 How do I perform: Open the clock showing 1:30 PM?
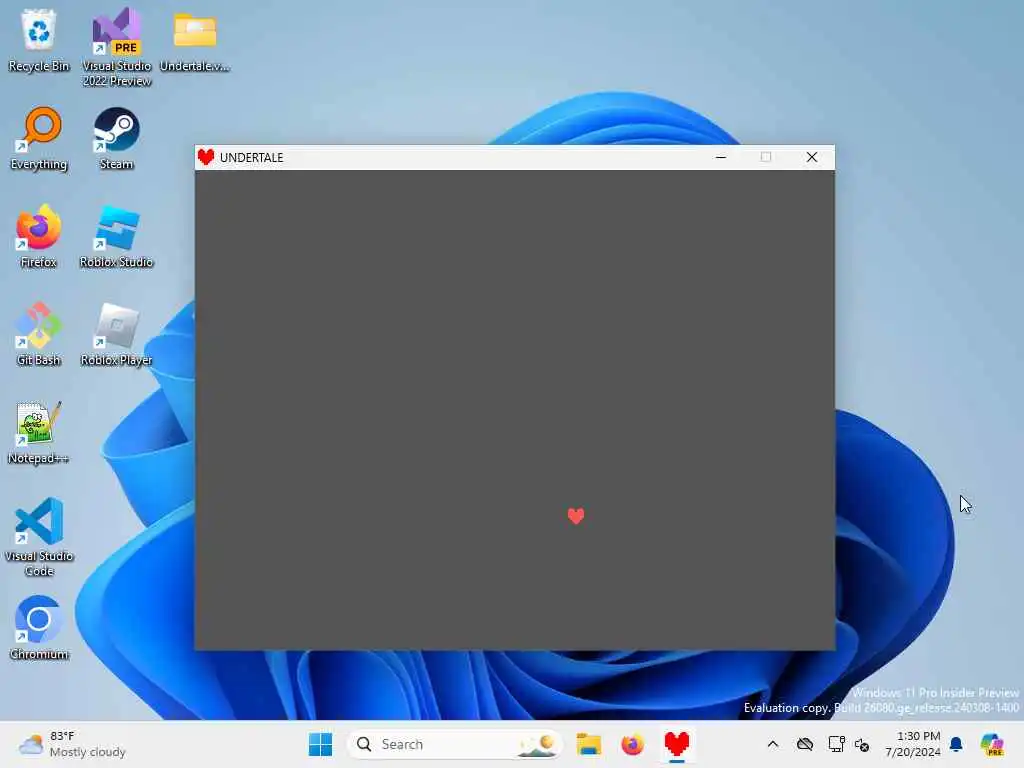pos(912,744)
